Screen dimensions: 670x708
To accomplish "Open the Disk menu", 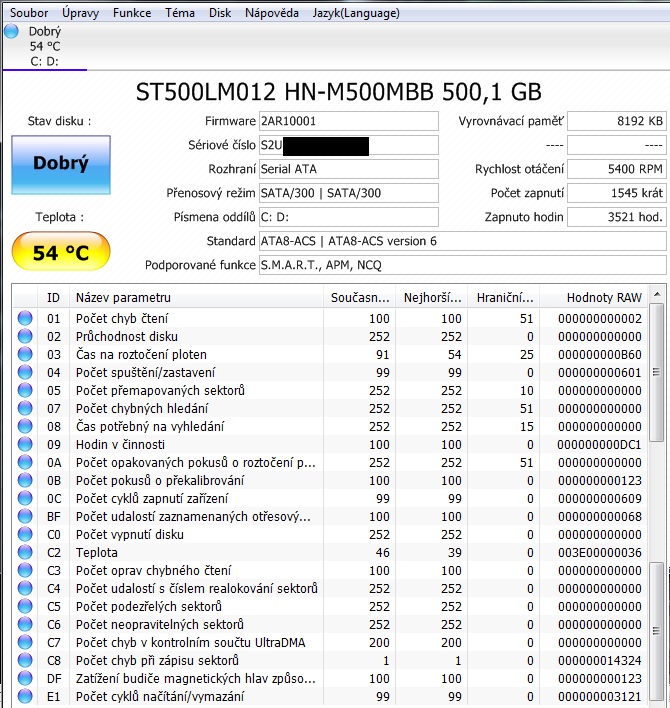I will pos(220,13).
